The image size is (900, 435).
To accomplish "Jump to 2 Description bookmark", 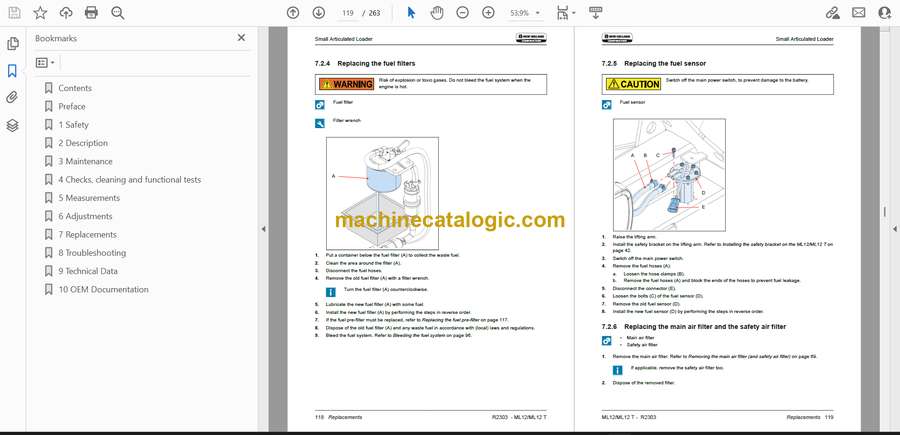I will click(83, 143).
